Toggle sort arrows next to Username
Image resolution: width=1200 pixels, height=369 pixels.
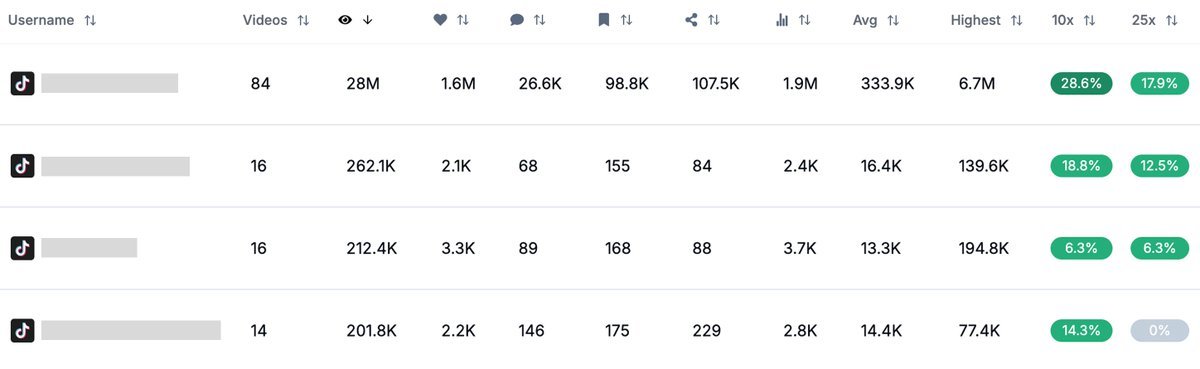tap(90, 20)
